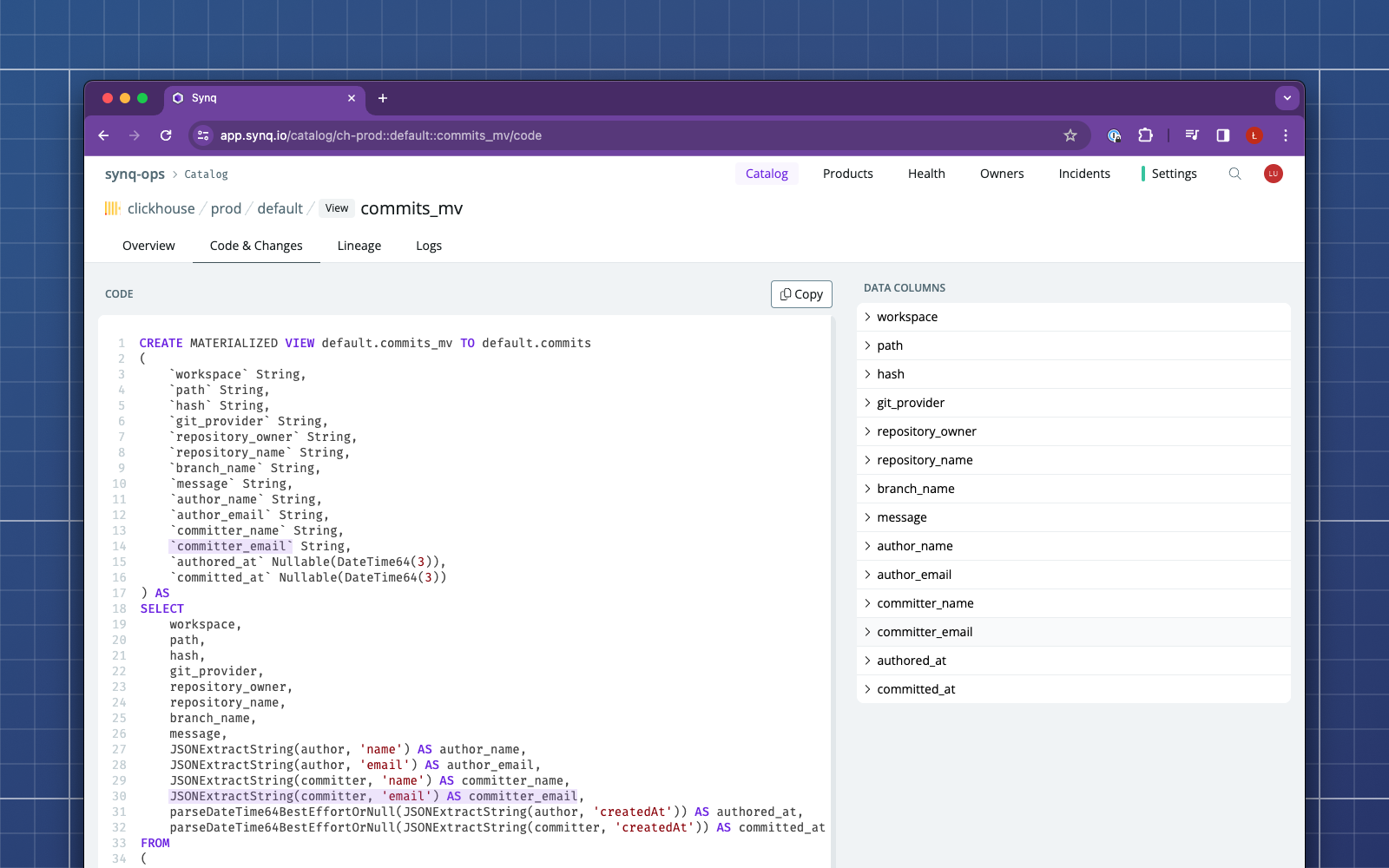This screenshot has height=868, width=1389.
Task: Open the media control playlist icon
Action: tap(1192, 135)
